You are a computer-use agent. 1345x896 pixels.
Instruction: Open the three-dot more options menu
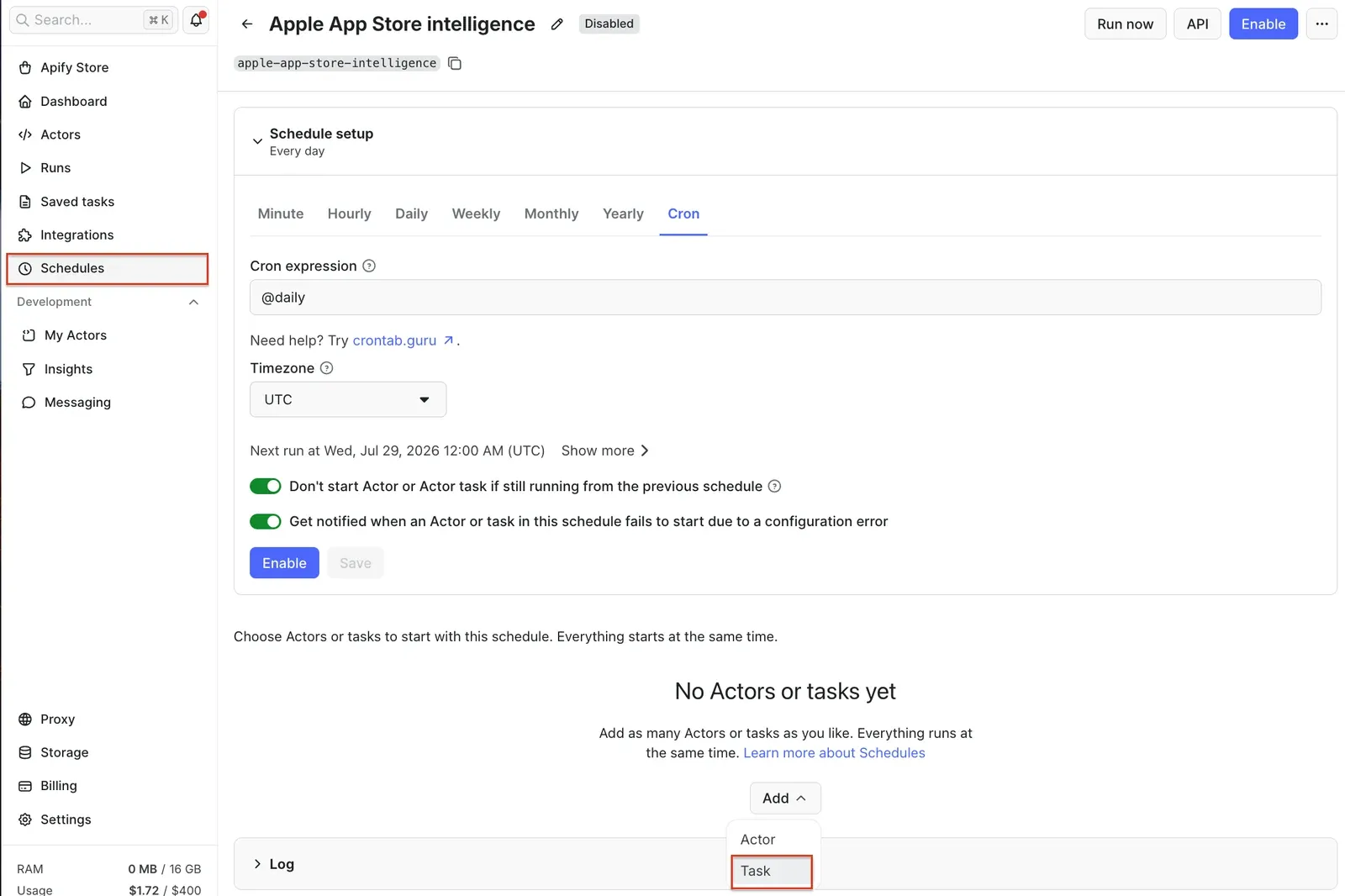1321,24
